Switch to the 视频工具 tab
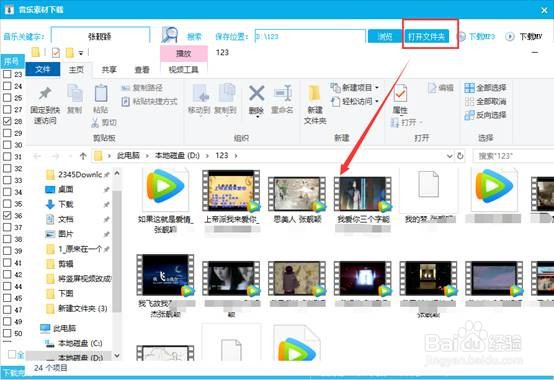This screenshot has height=380, width=554. coord(184,70)
